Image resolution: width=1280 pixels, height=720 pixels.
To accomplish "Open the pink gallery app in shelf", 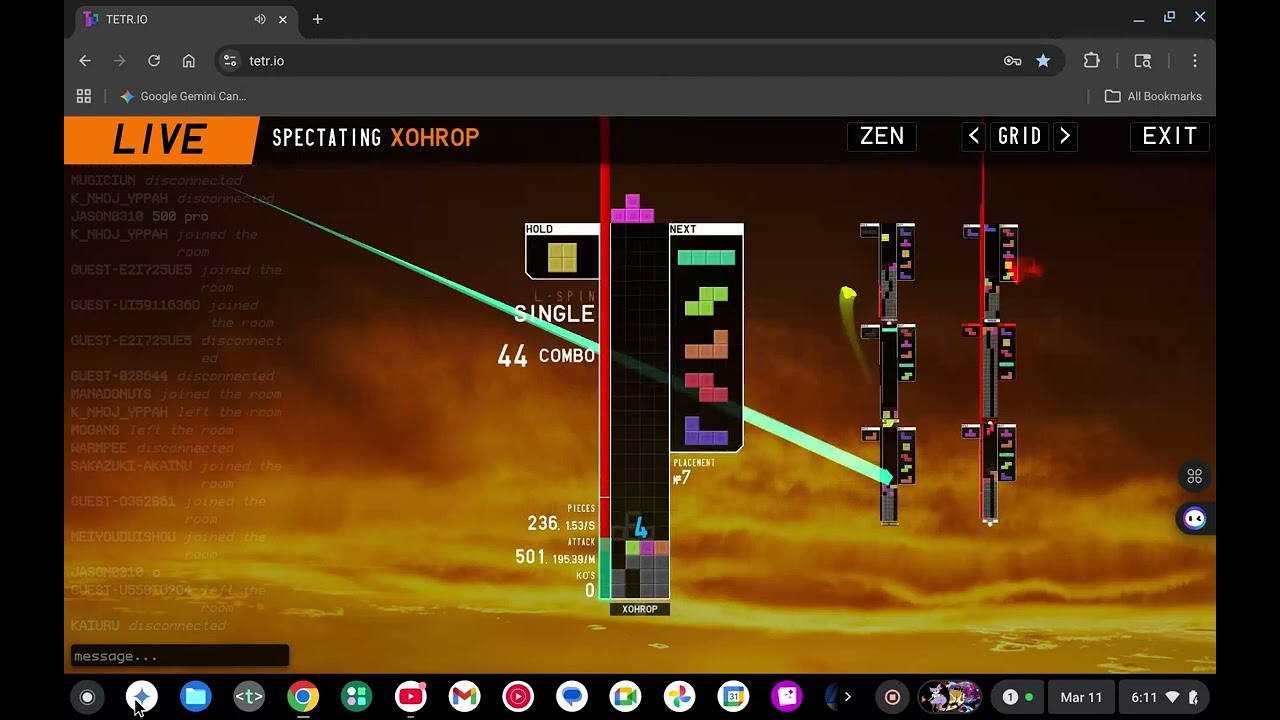I will (787, 697).
